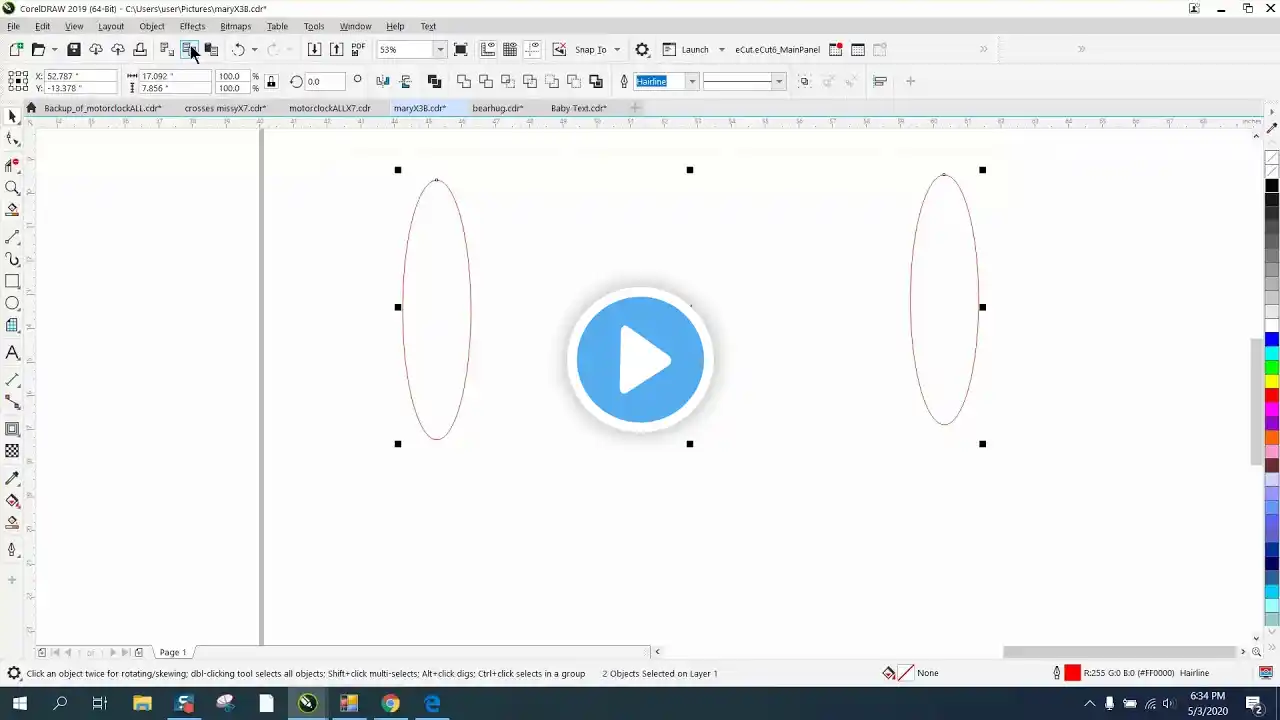Select the Interactive Fill bucket tool

coord(12,500)
